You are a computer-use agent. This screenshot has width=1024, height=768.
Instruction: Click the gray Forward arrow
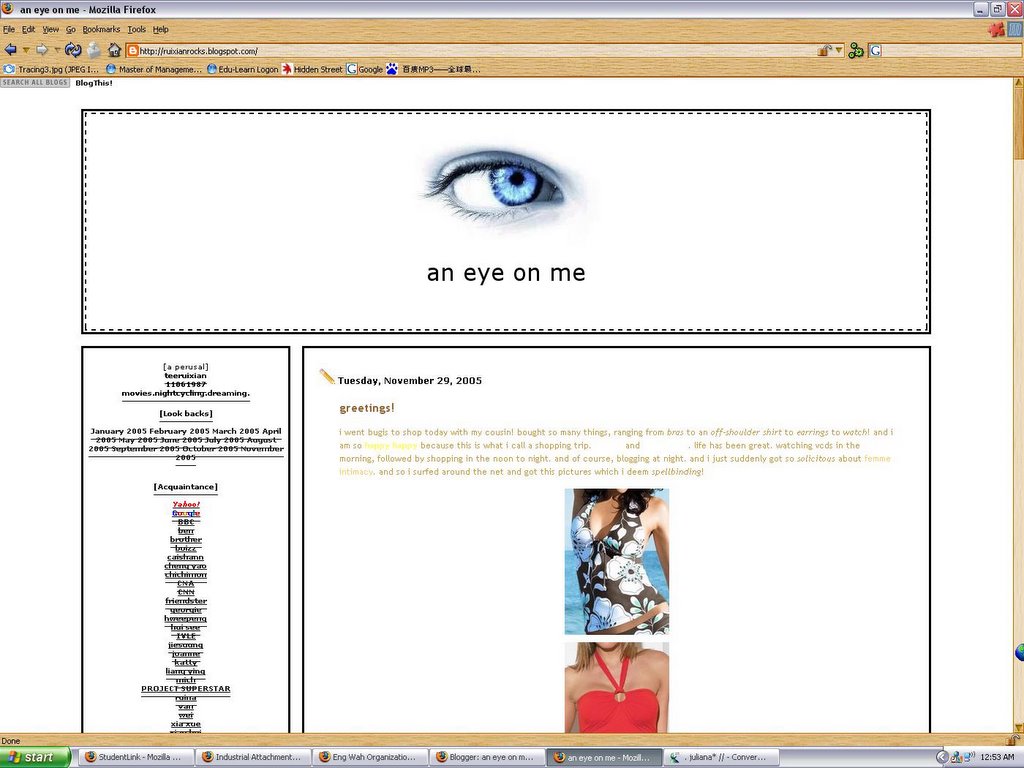42,50
